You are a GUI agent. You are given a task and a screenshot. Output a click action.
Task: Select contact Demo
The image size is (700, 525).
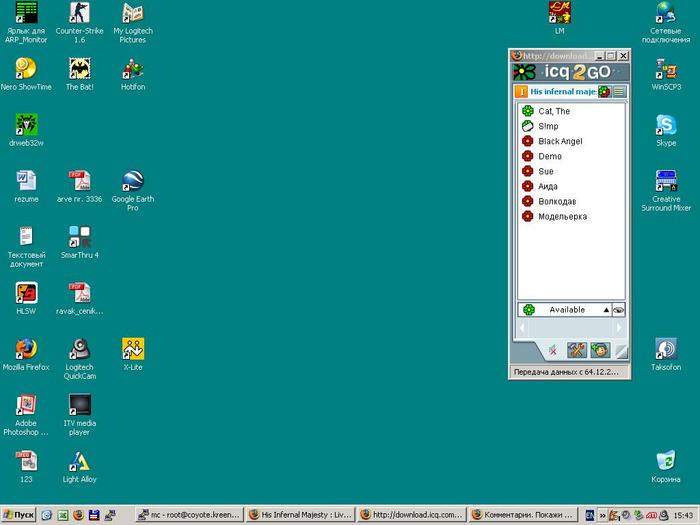[x=571, y=156]
